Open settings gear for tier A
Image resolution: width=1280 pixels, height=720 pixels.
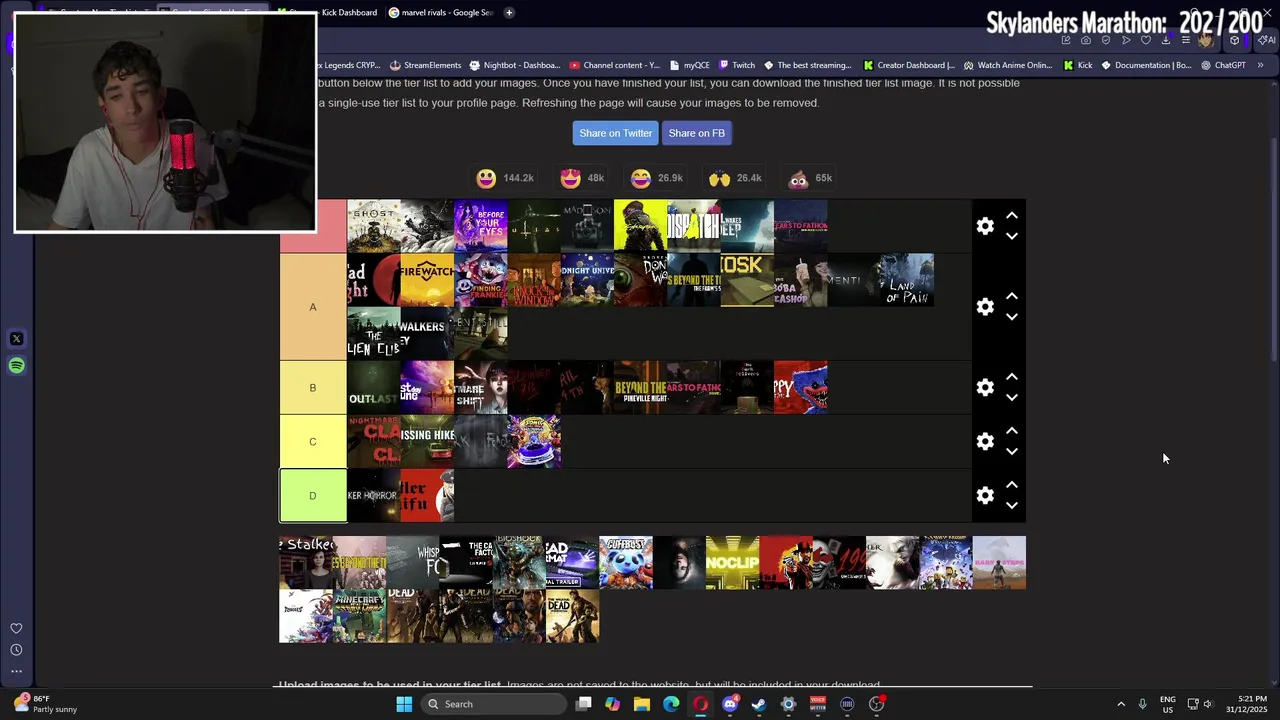(985, 307)
